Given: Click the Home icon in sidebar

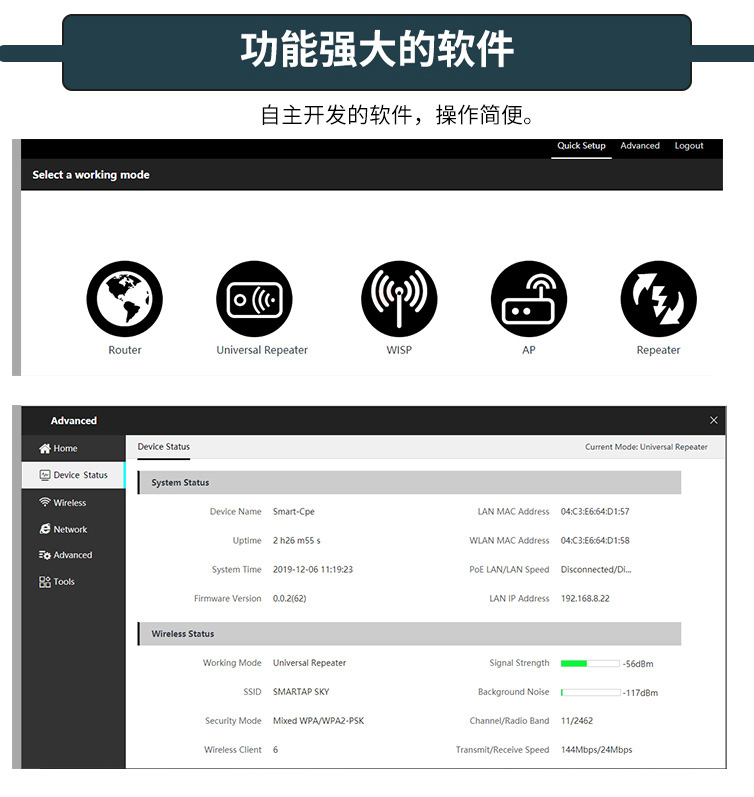Looking at the screenshot, I should (45, 449).
